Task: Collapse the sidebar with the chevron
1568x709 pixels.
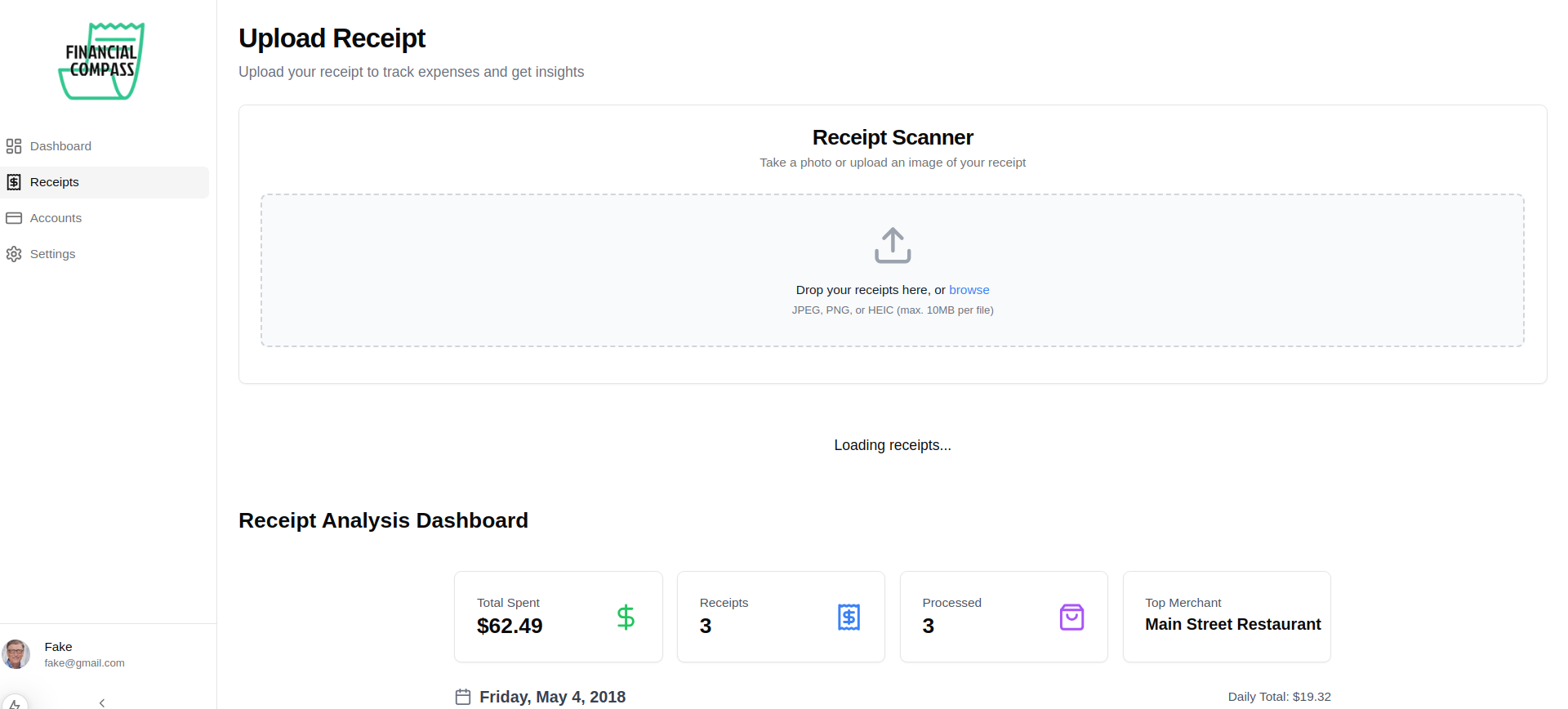Action: (102, 702)
